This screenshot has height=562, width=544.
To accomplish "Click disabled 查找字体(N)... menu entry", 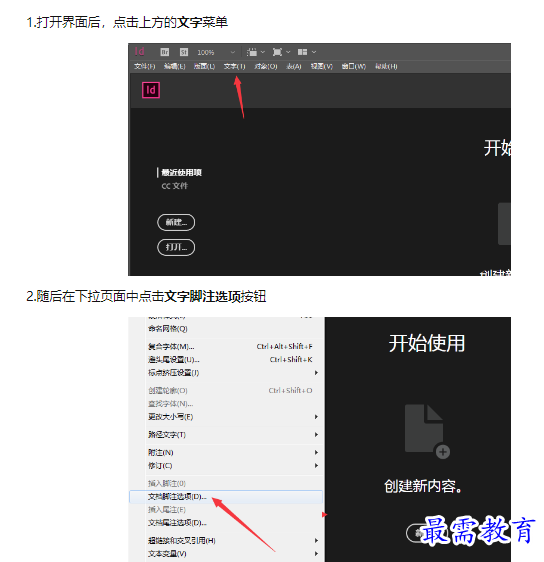I will tap(226, 404).
